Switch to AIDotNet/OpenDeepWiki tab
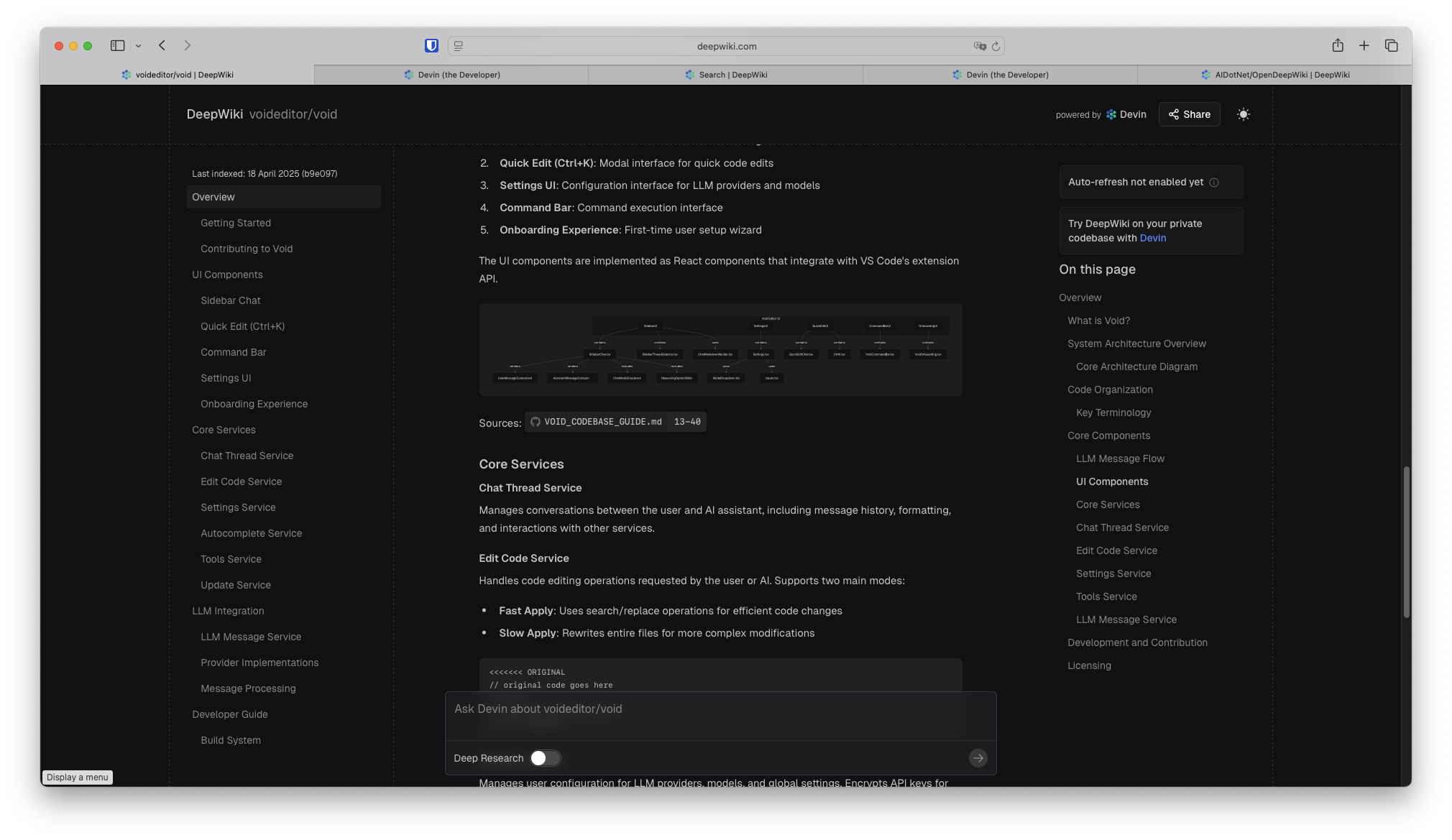This screenshot has width=1452, height=840. click(1274, 75)
